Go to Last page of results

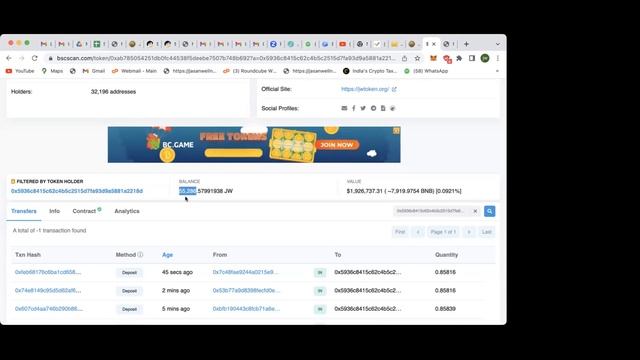click(x=487, y=232)
